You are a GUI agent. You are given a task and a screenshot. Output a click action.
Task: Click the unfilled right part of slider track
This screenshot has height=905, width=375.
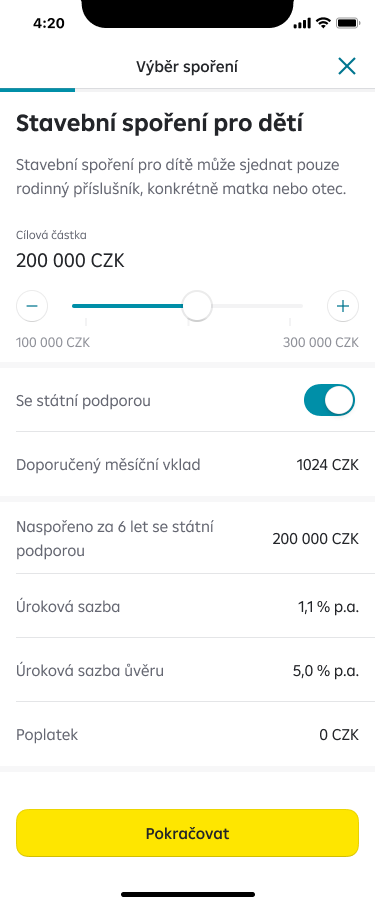tap(257, 306)
